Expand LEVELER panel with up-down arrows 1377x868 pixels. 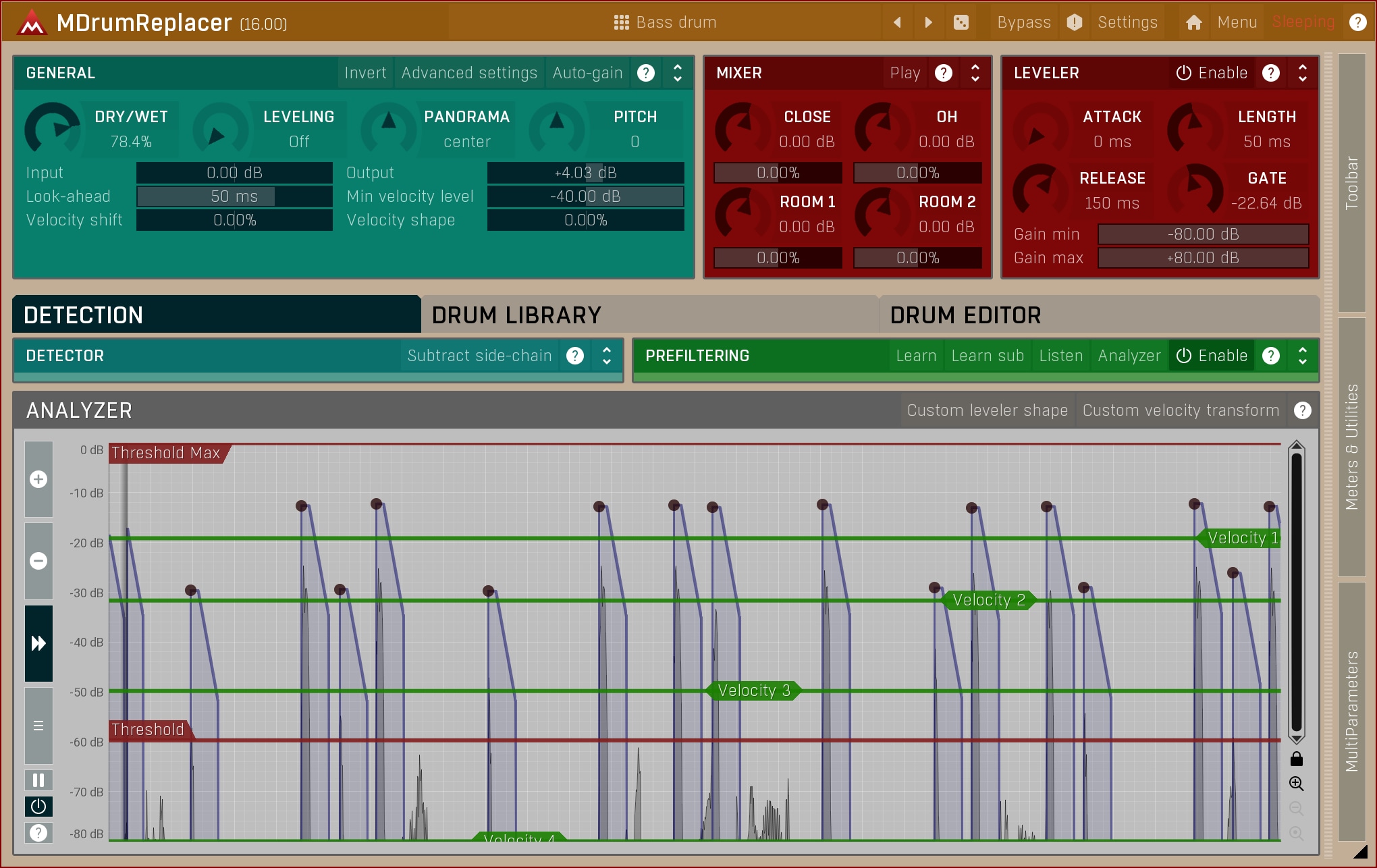1303,73
